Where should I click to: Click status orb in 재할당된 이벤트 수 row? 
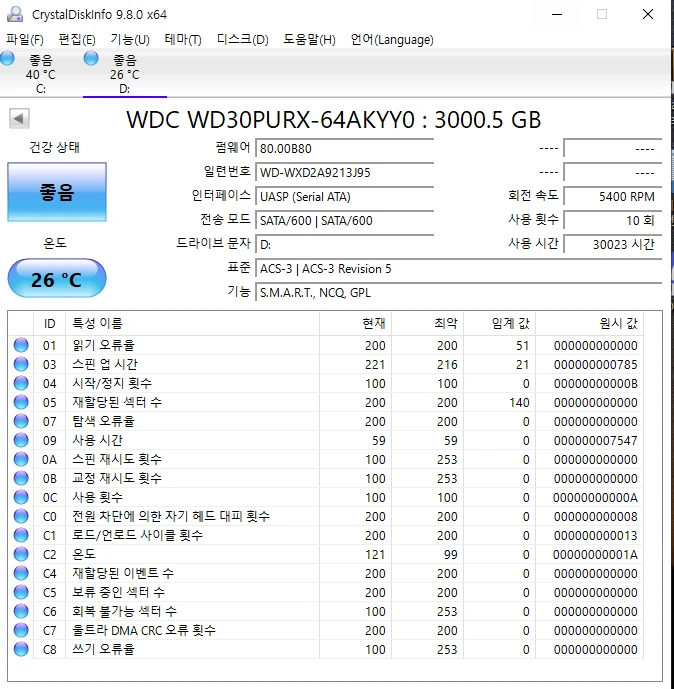click(x=21, y=573)
